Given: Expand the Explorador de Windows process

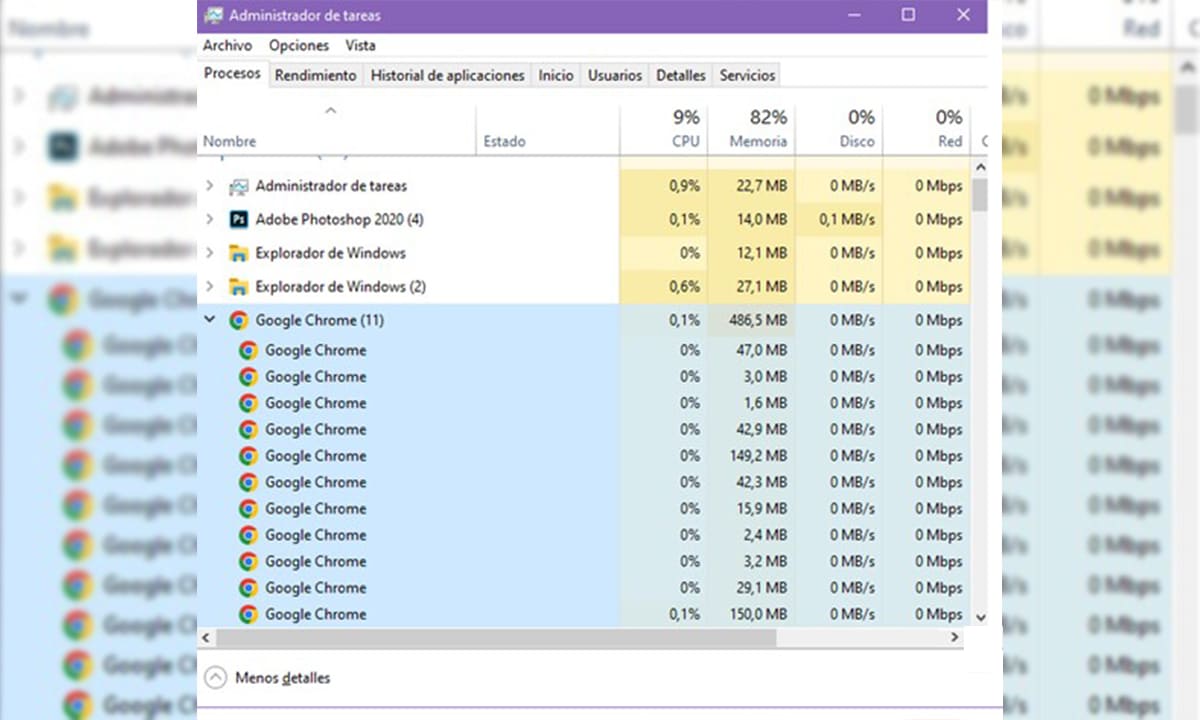Looking at the screenshot, I should click(x=209, y=253).
